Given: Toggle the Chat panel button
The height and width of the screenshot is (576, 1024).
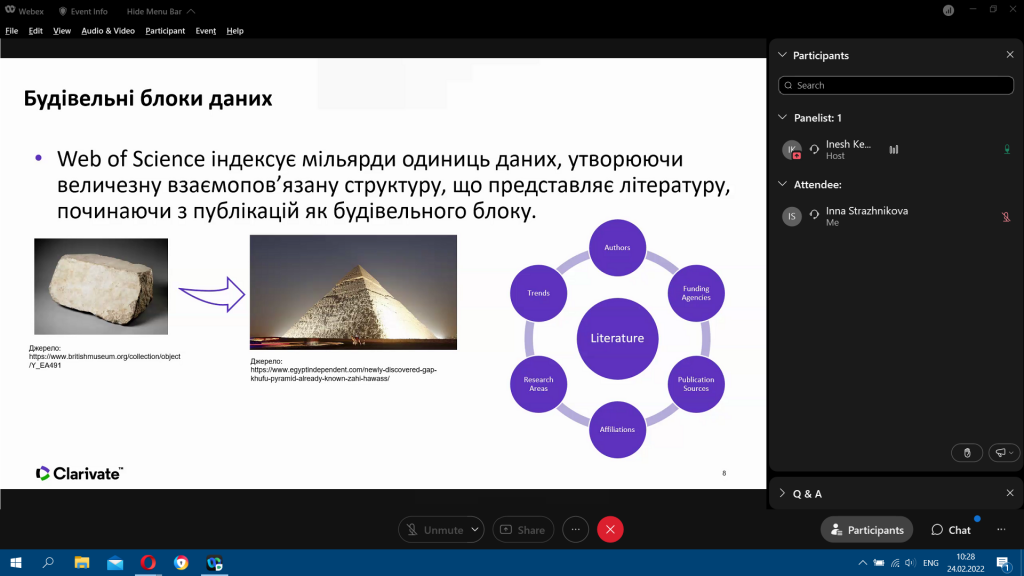Looking at the screenshot, I should (x=951, y=530).
